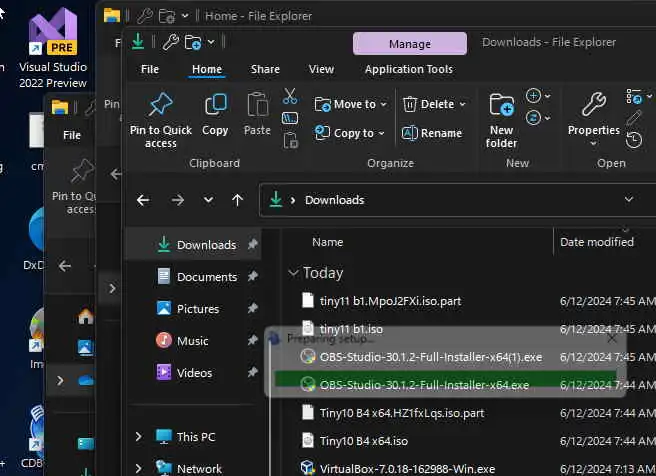The image size is (656, 476).
Task: Click the Cut scissors icon
Action: tap(290, 96)
